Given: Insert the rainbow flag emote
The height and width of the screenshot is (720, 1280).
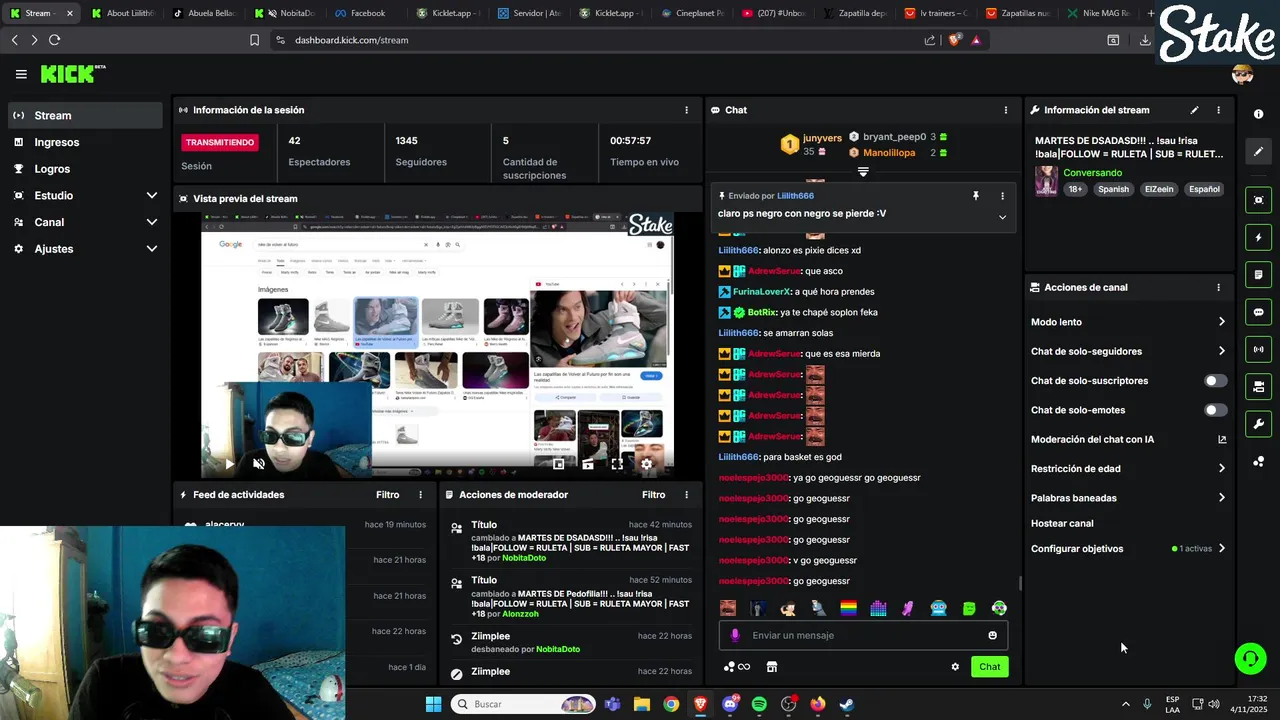Looking at the screenshot, I should [848, 608].
